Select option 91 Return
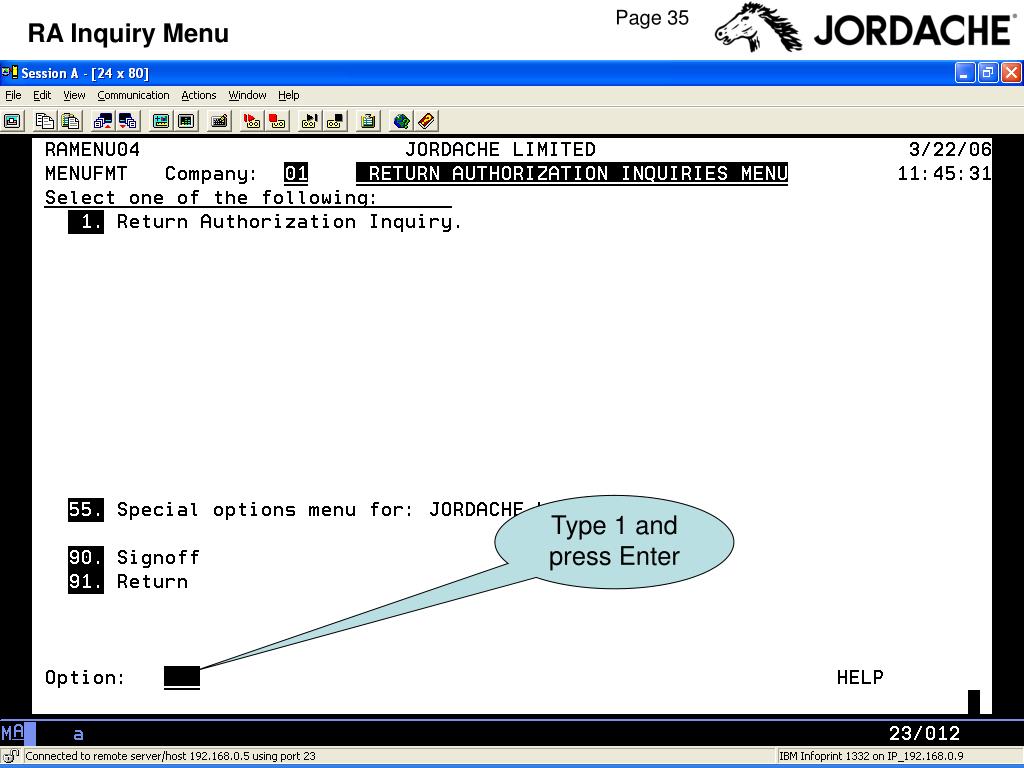1024x768 pixels. pos(128,581)
